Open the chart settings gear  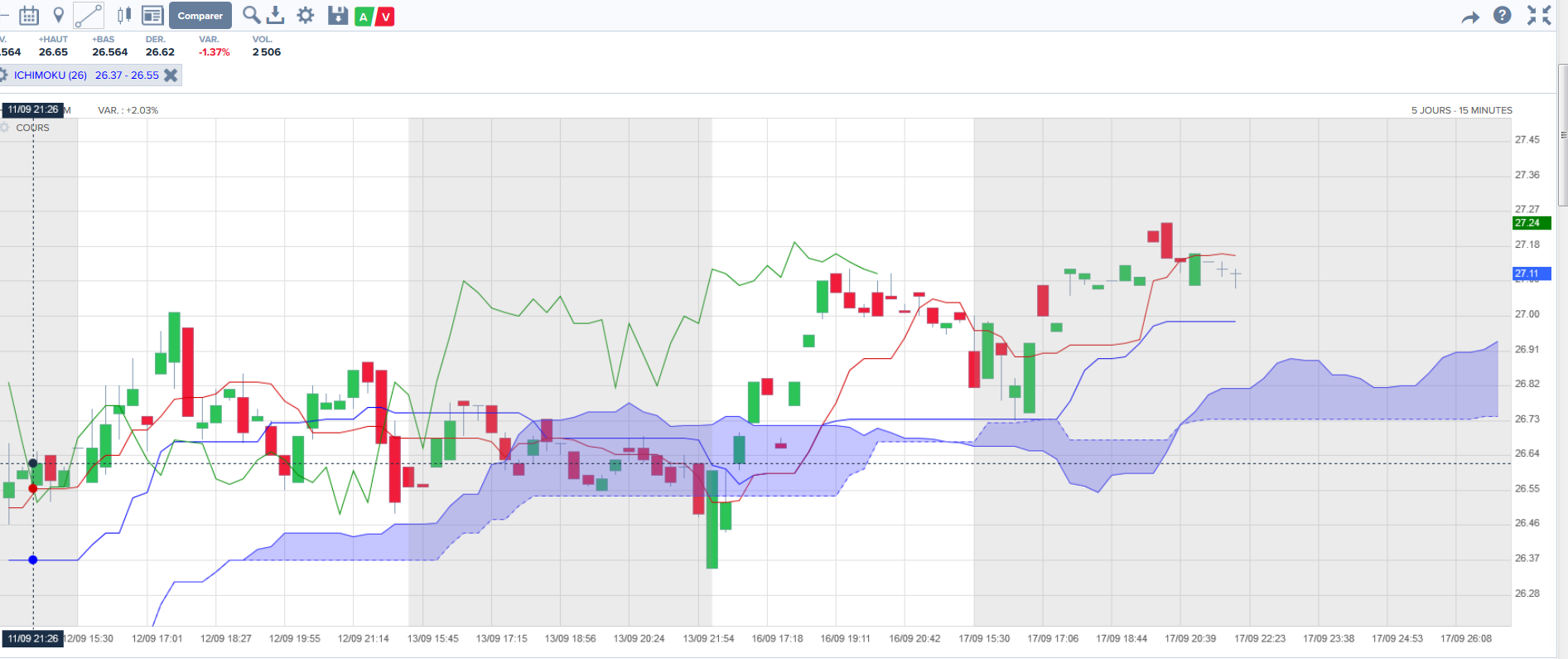click(x=306, y=15)
